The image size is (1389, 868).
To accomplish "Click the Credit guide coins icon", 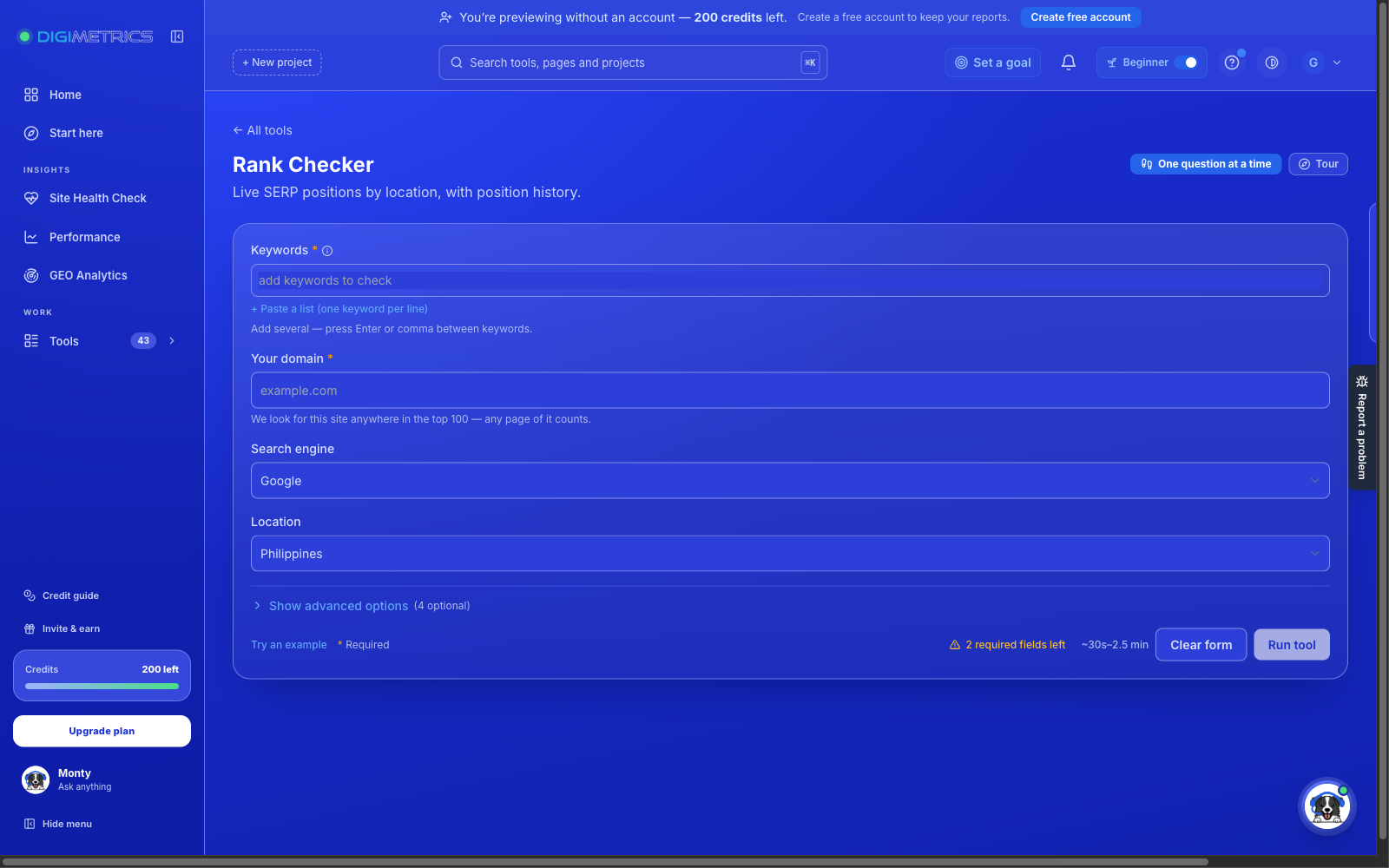I will pyautogui.click(x=30, y=595).
